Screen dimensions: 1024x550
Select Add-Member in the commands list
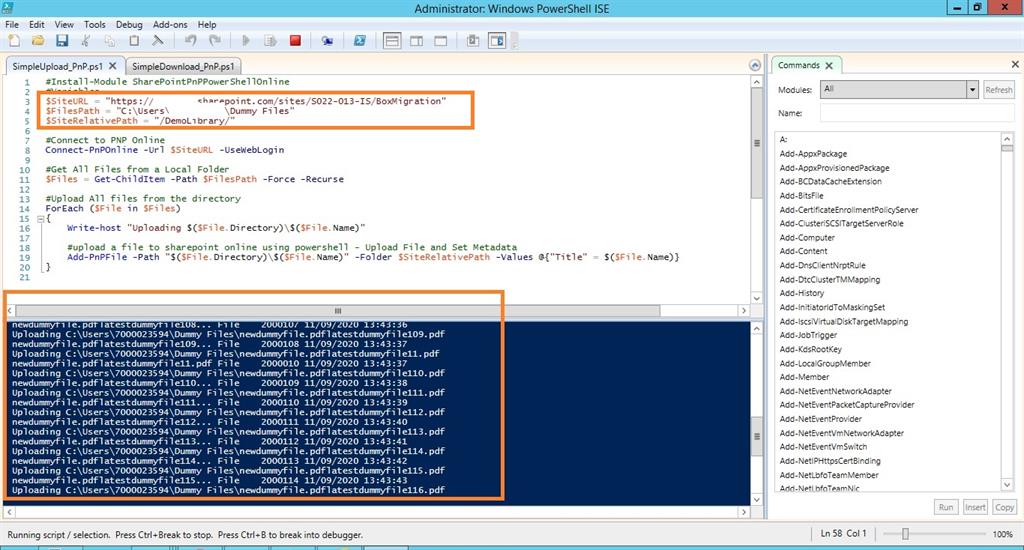[x=804, y=377]
